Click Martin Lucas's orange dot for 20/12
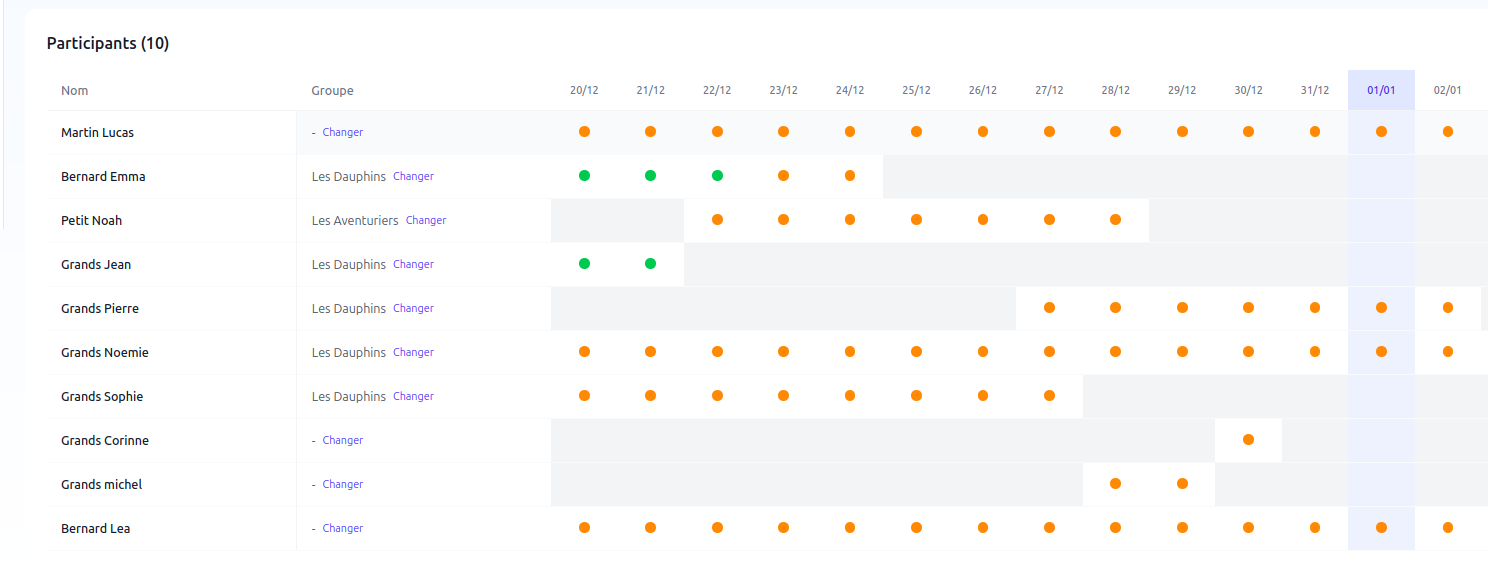The height and width of the screenshot is (583, 1488). pos(584,132)
